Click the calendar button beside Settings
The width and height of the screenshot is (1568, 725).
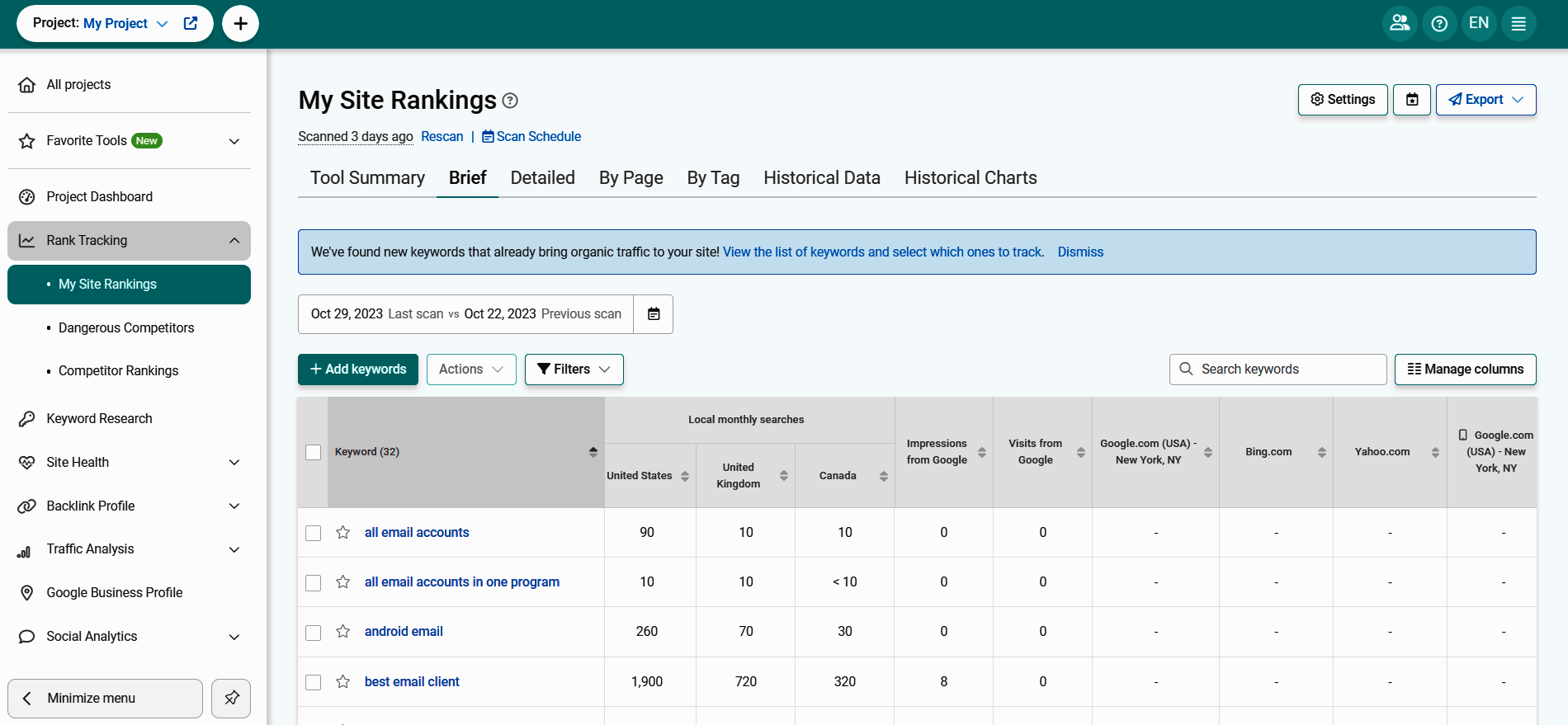[1412, 100]
